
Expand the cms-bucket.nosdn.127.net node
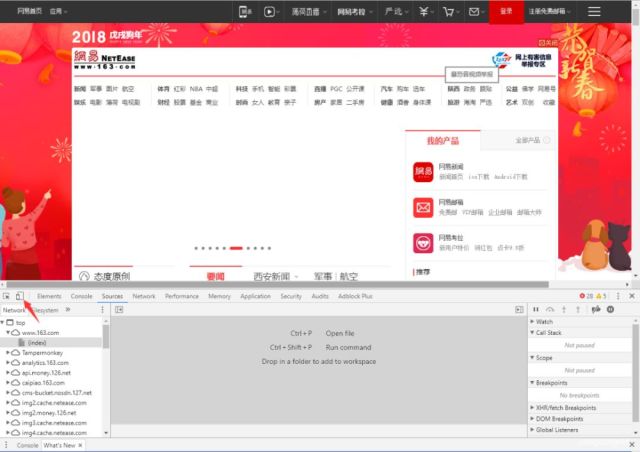pyautogui.click(x=8, y=393)
